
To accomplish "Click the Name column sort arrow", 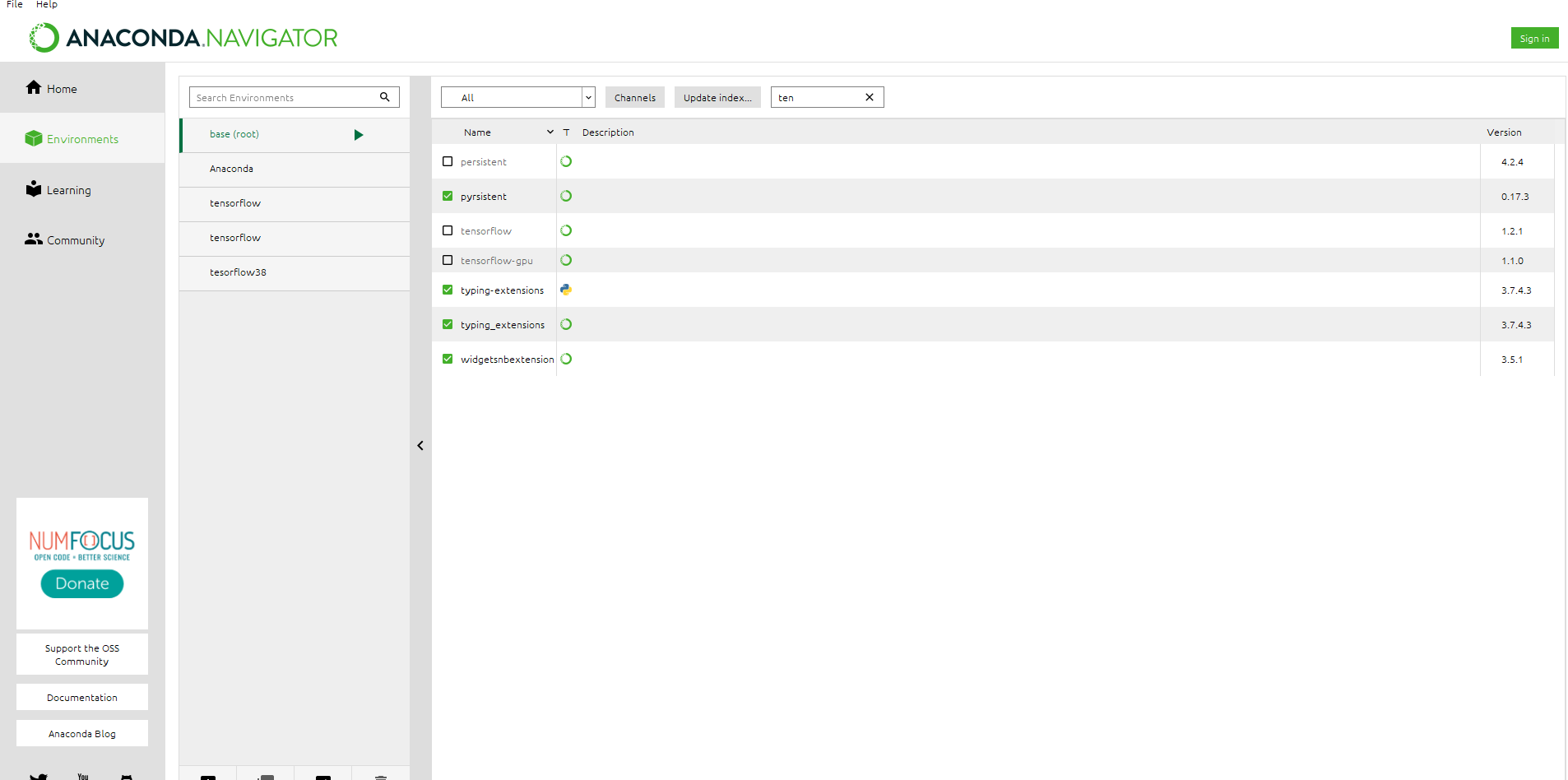I will (550, 132).
